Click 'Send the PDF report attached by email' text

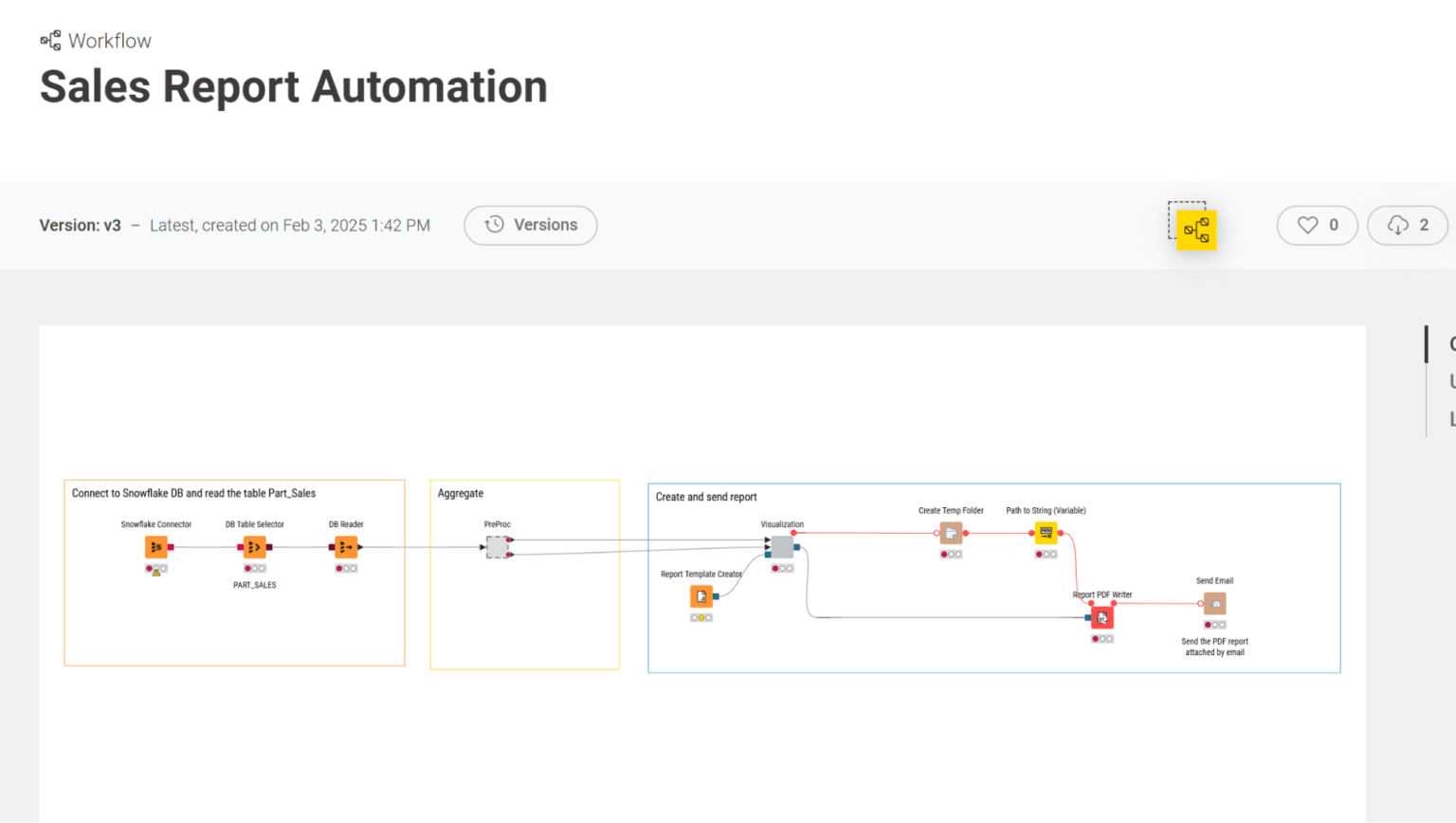click(x=1214, y=647)
